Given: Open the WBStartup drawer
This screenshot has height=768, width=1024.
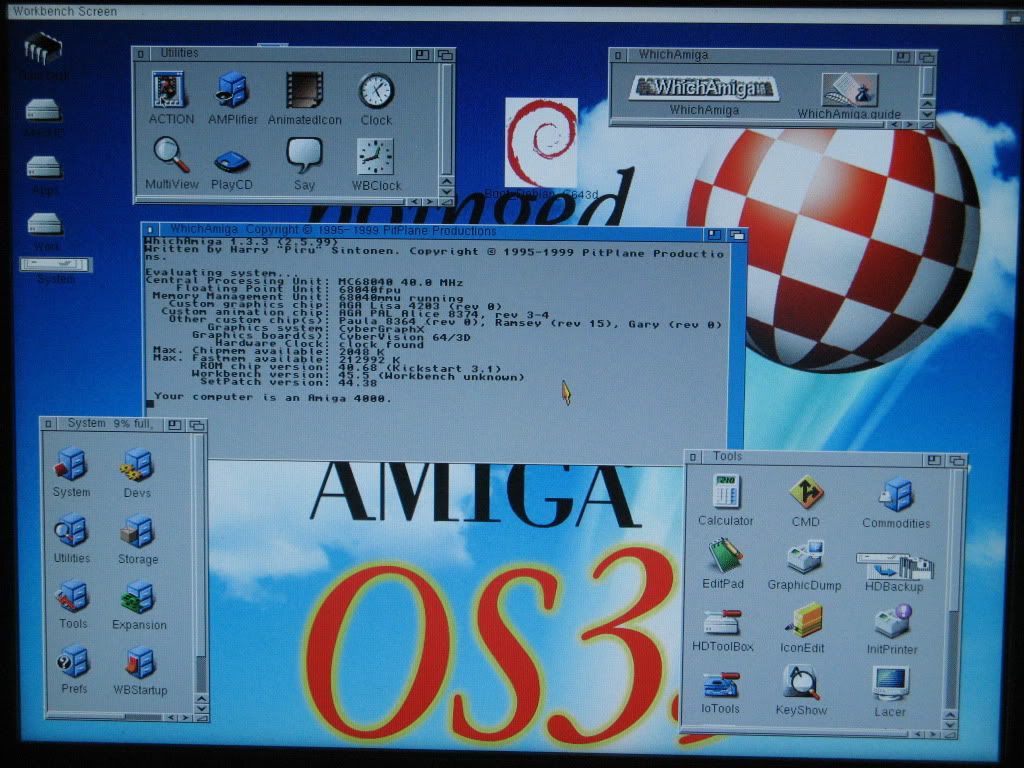Looking at the screenshot, I should pyautogui.click(x=140, y=662).
